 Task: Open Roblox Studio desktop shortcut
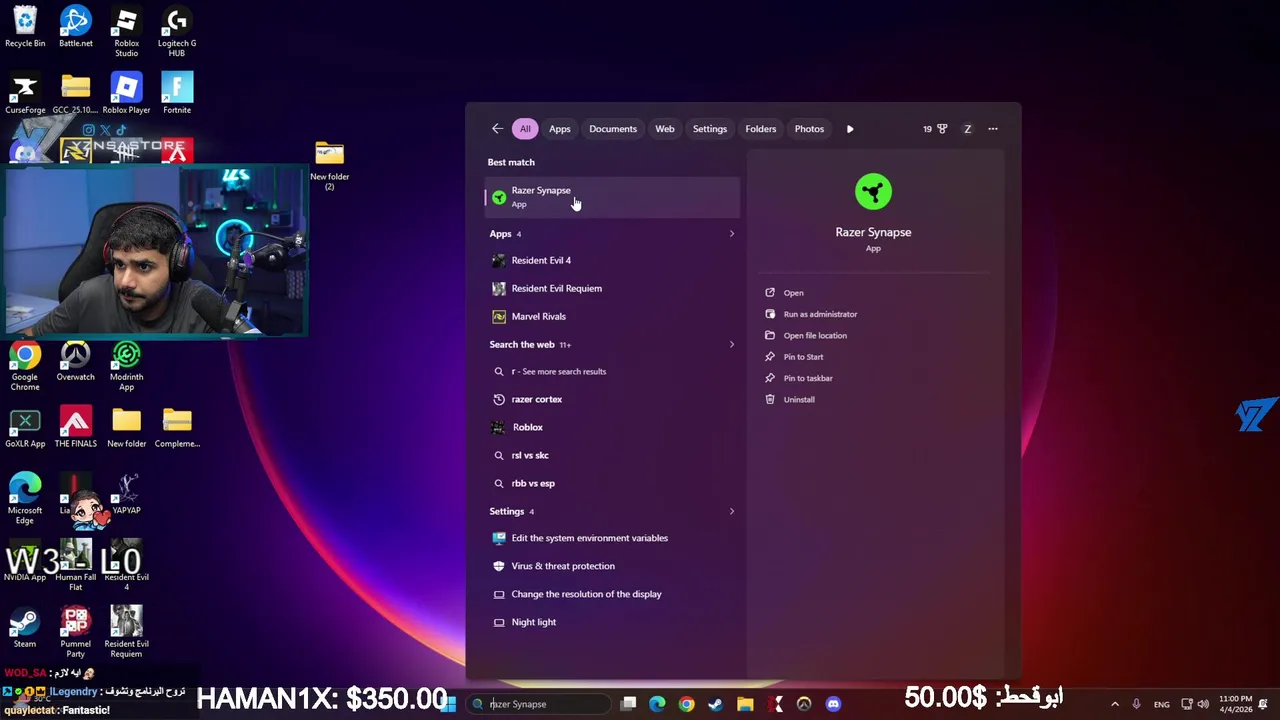coord(126,32)
